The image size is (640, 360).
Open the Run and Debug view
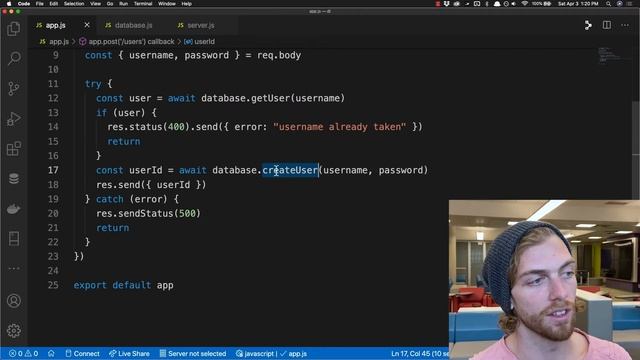(13, 118)
